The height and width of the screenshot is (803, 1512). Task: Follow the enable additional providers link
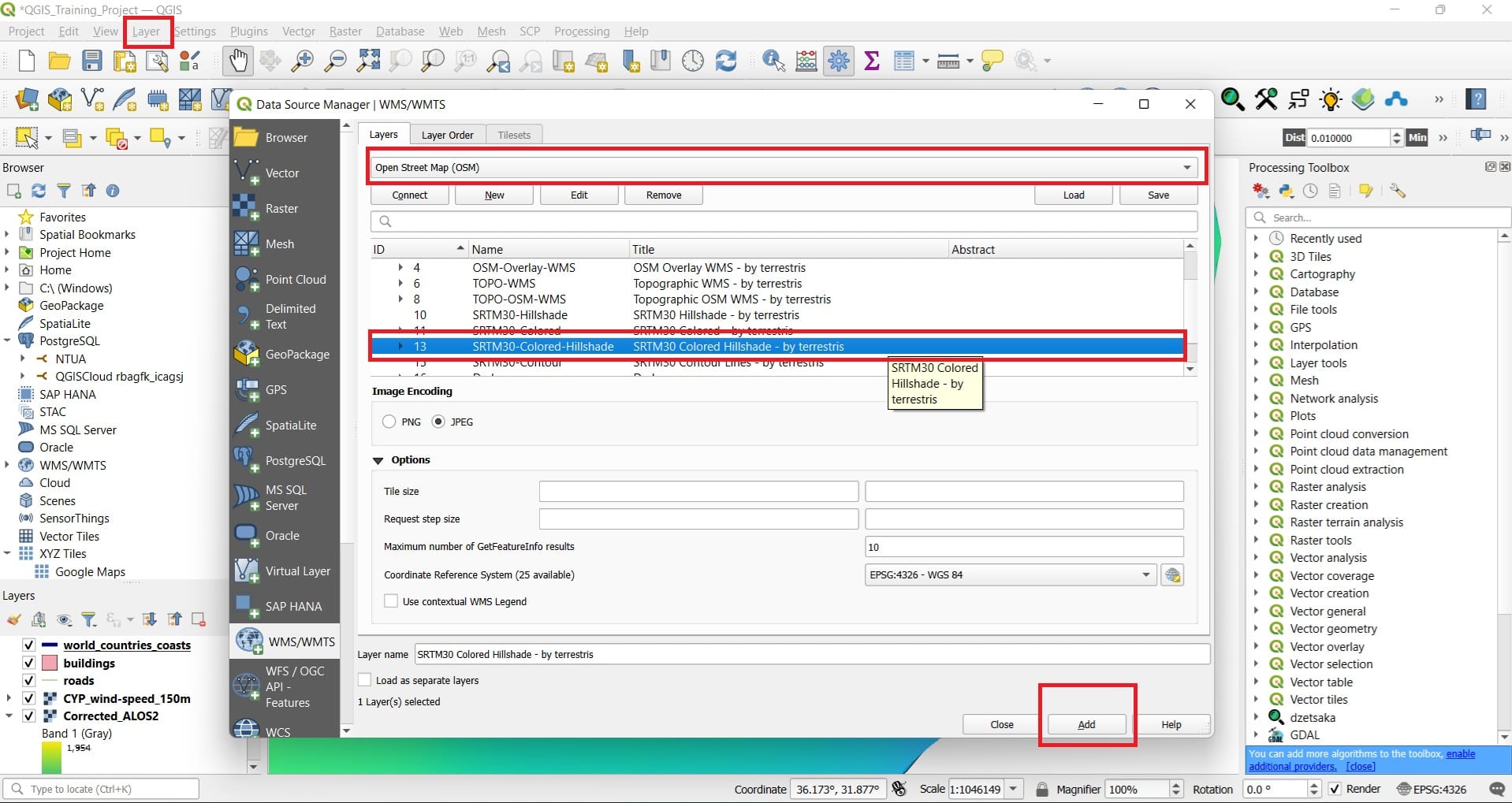(1361, 760)
